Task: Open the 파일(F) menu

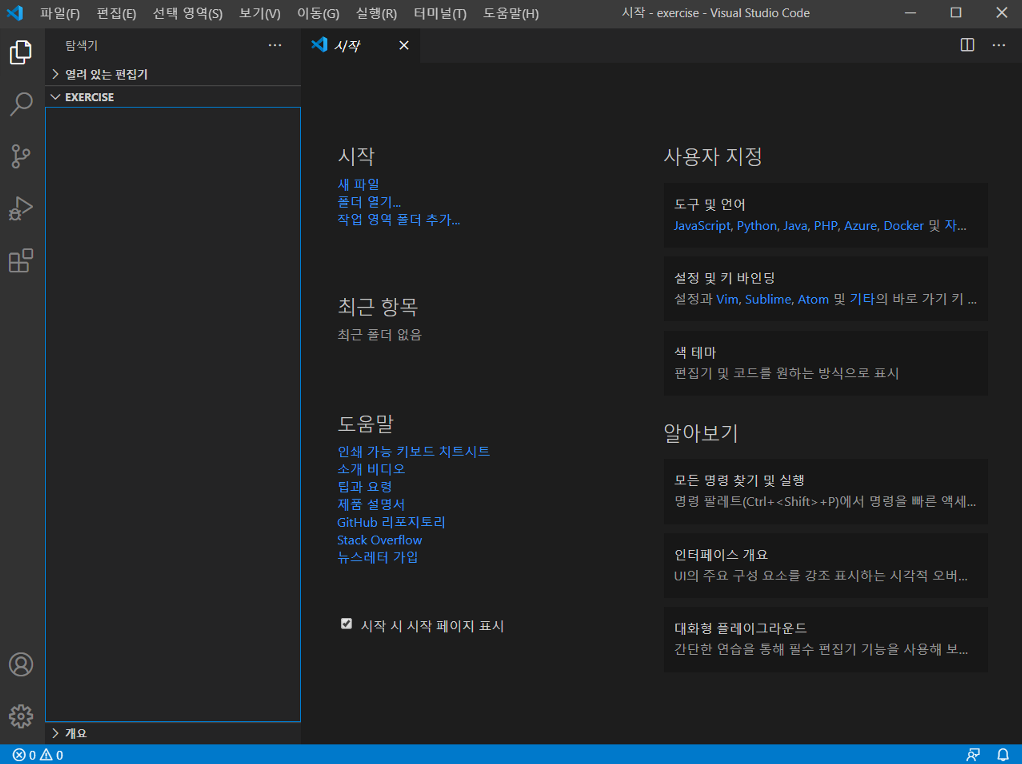Action: point(59,13)
